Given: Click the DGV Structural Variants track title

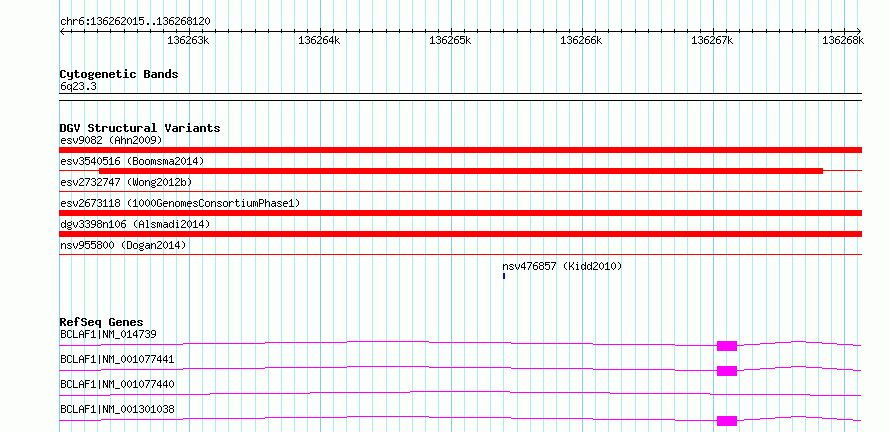Looking at the screenshot, I should (x=140, y=128).
